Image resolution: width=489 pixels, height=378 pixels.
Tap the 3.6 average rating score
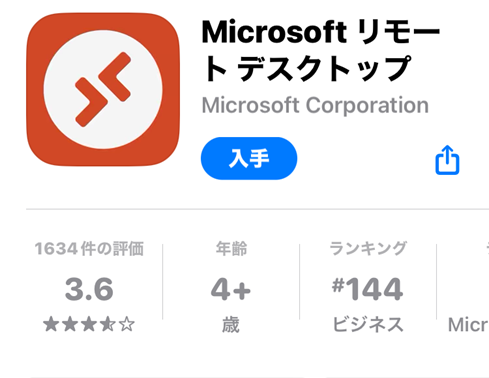pyautogui.click(x=89, y=289)
